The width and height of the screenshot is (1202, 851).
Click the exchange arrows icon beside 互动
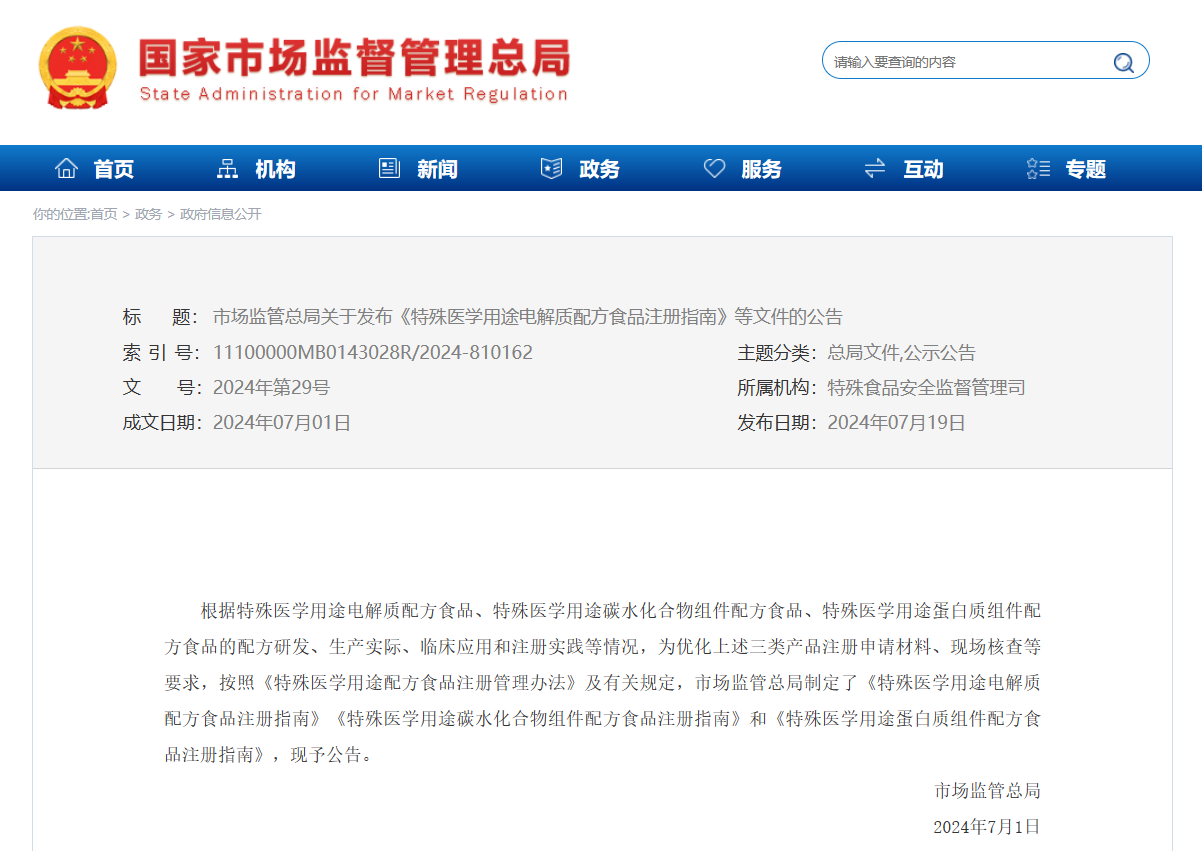pyautogui.click(x=875, y=169)
